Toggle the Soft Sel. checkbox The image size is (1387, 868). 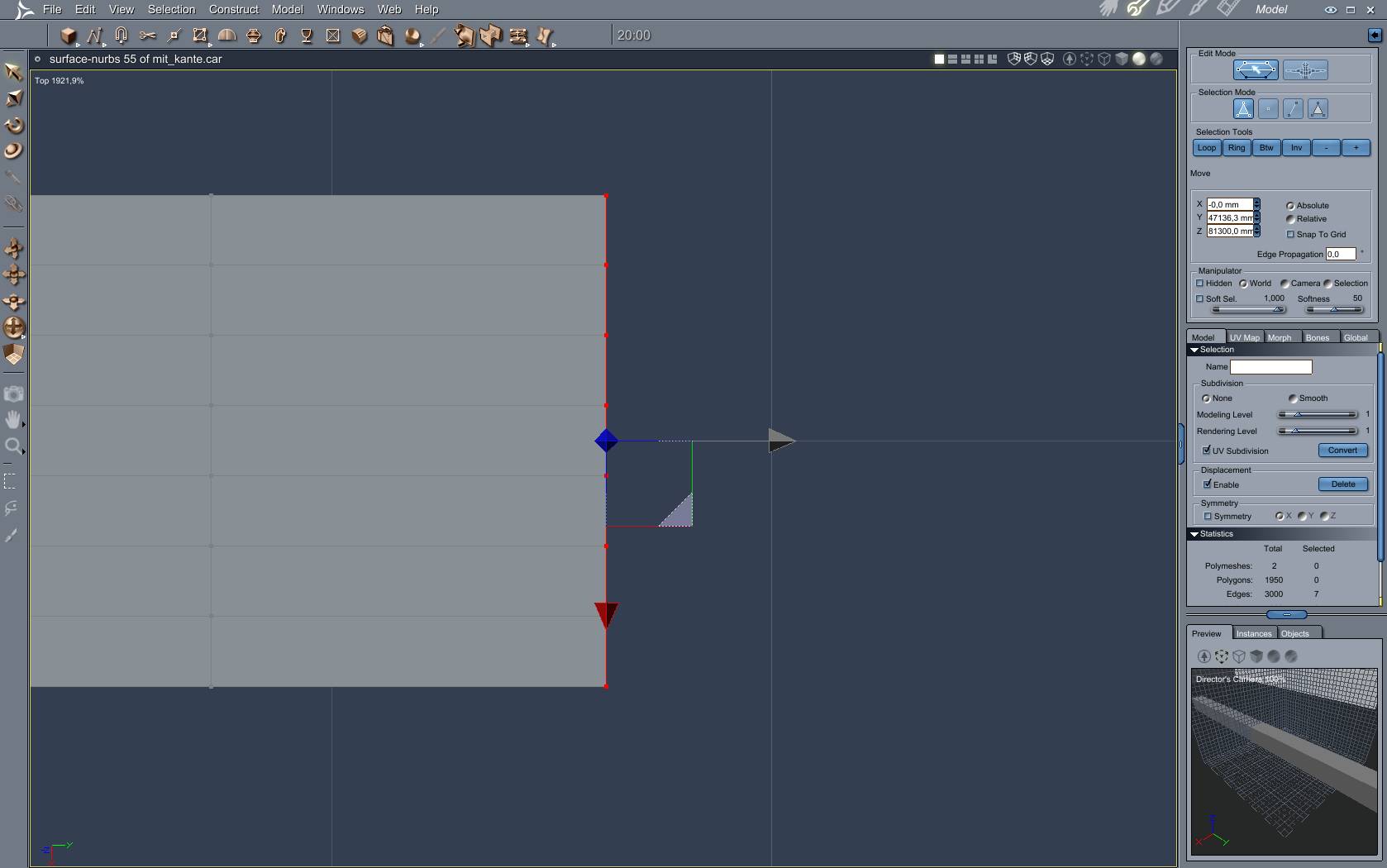pyautogui.click(x=1199, y=299)
